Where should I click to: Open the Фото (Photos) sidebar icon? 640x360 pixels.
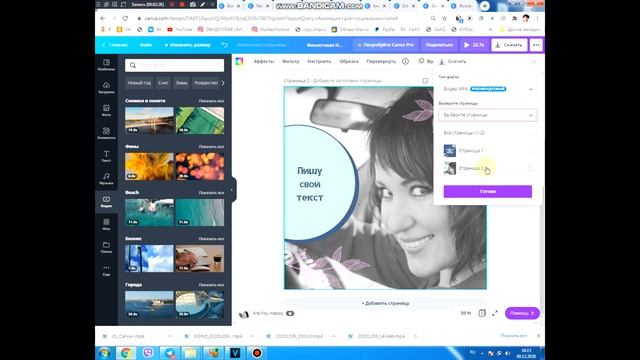point(106,110)
